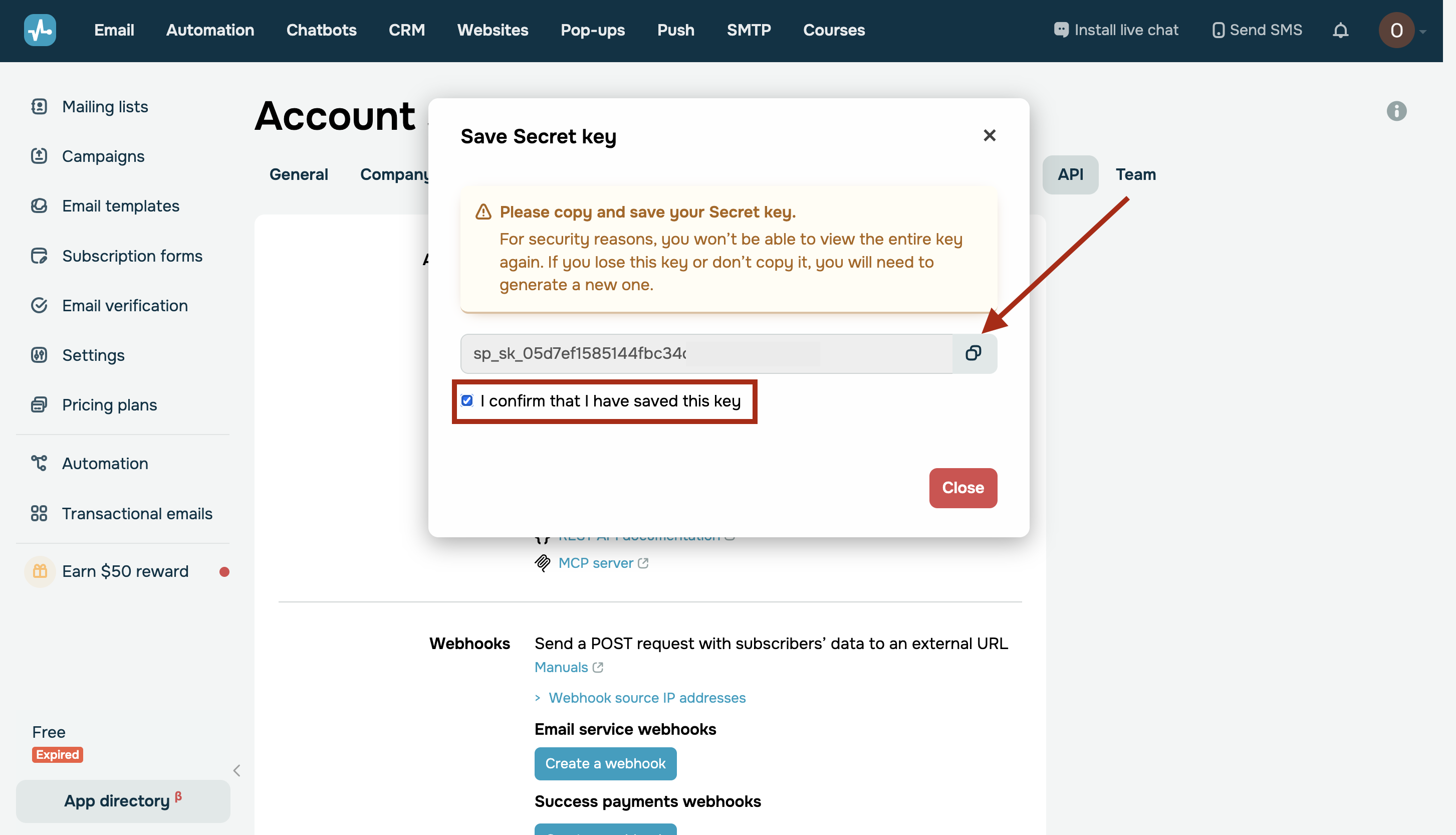The width and height of the screenshot is (1456, 835).
Task: Click the Expired plan badge
Action: click(57, 755)
